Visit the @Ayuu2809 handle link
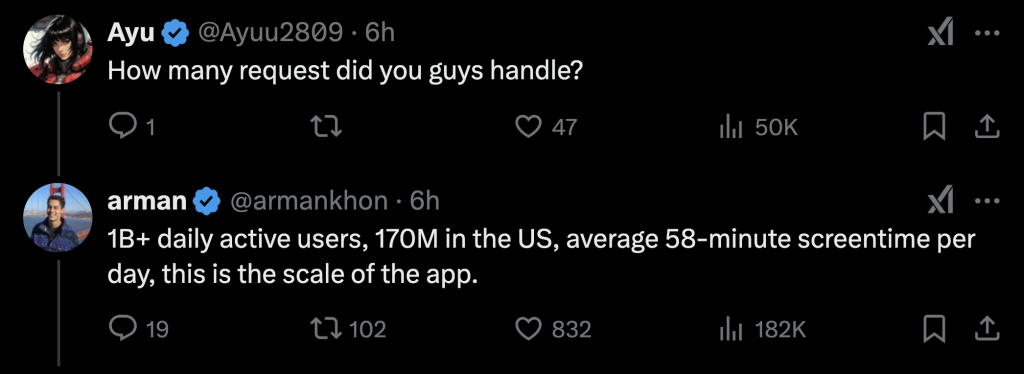Screen dimensions: 1024x374 270,32
